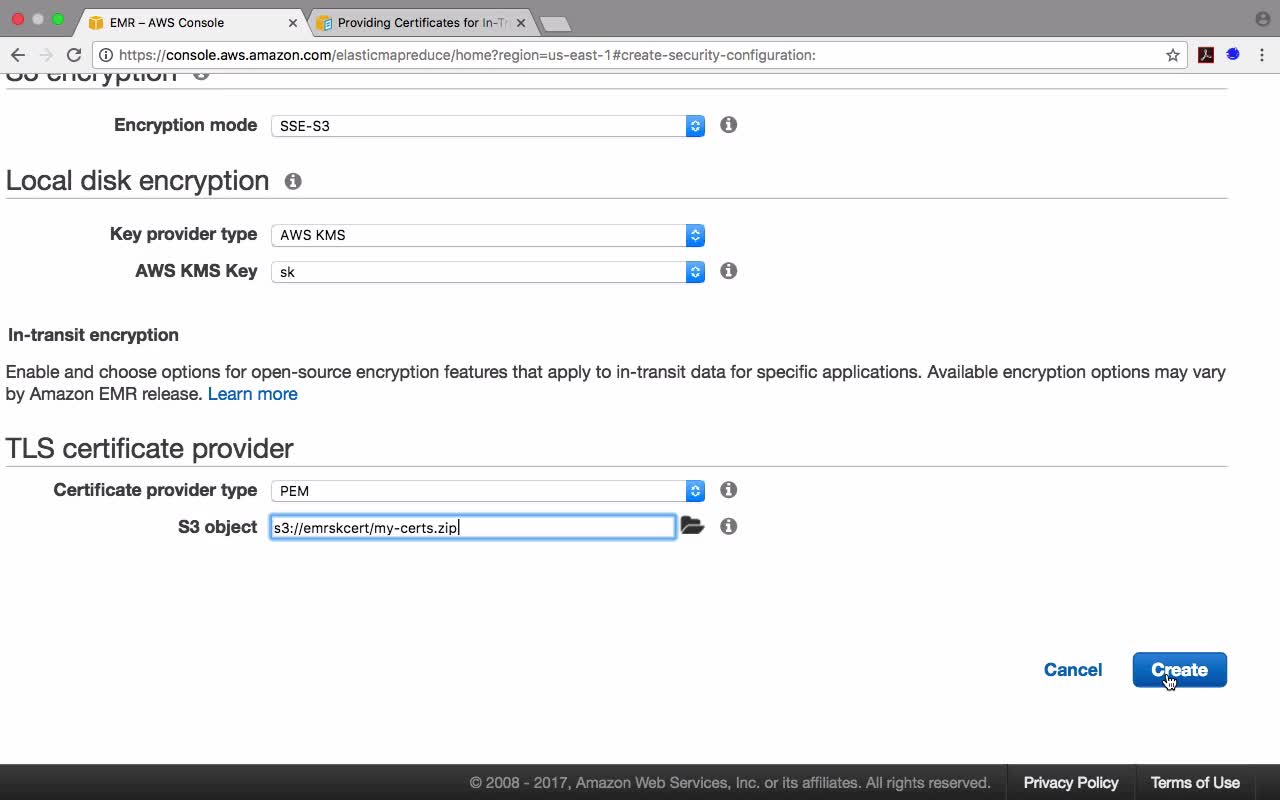
Task: Click the TLS certificate provider heading
Action: click(150, 448)
